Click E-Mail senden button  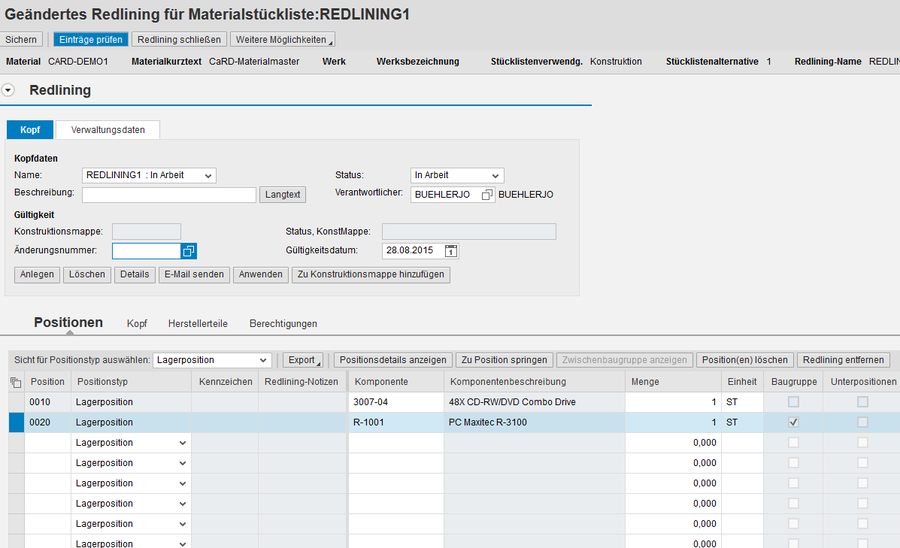[194, 275]
